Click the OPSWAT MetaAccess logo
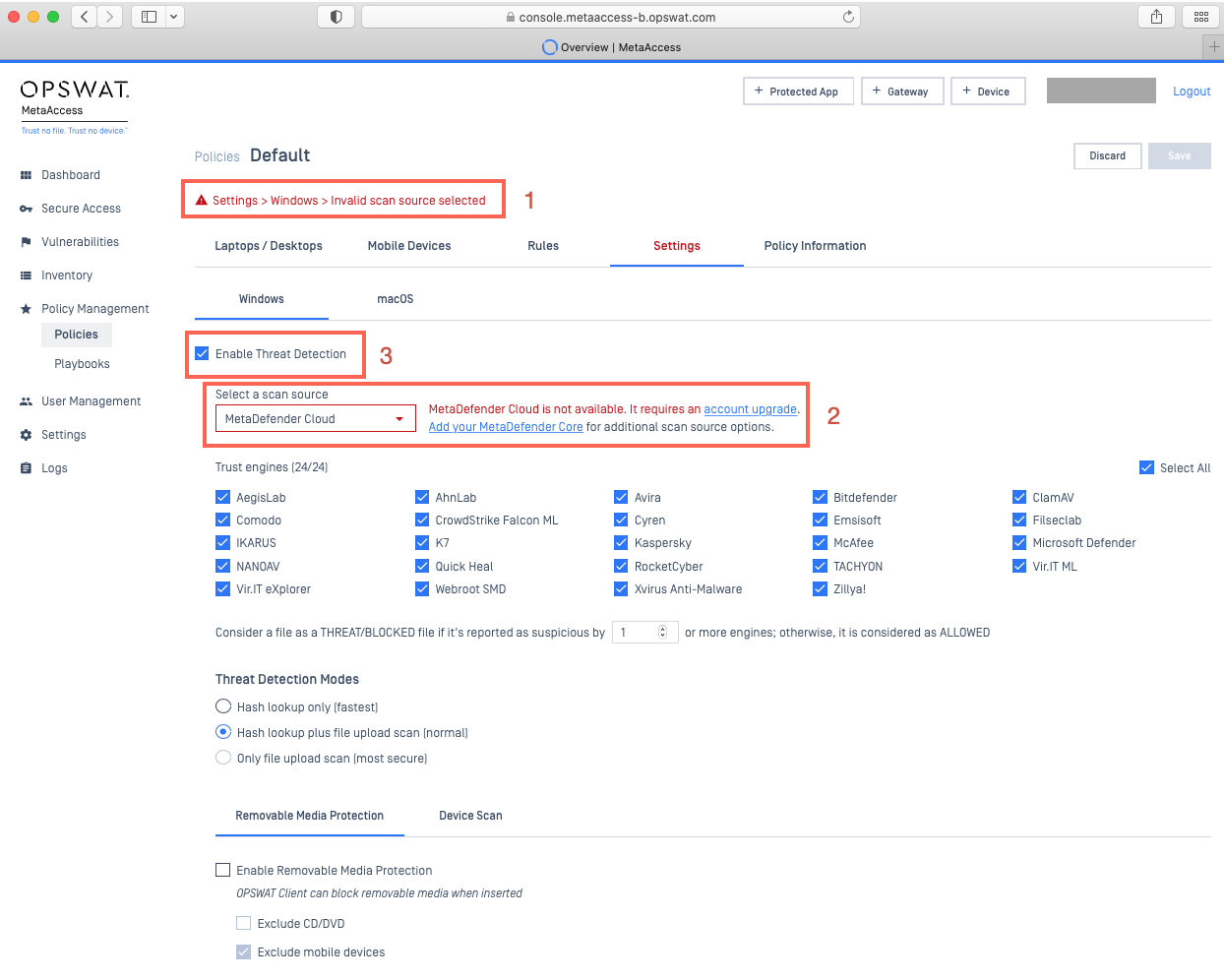The image size is (1225, 980). pos(75,106)
